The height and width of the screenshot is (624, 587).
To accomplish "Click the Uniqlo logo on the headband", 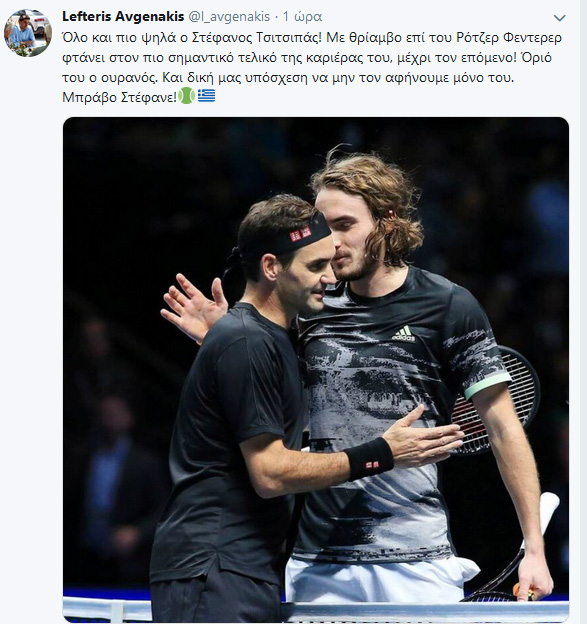I will [300, 234].
